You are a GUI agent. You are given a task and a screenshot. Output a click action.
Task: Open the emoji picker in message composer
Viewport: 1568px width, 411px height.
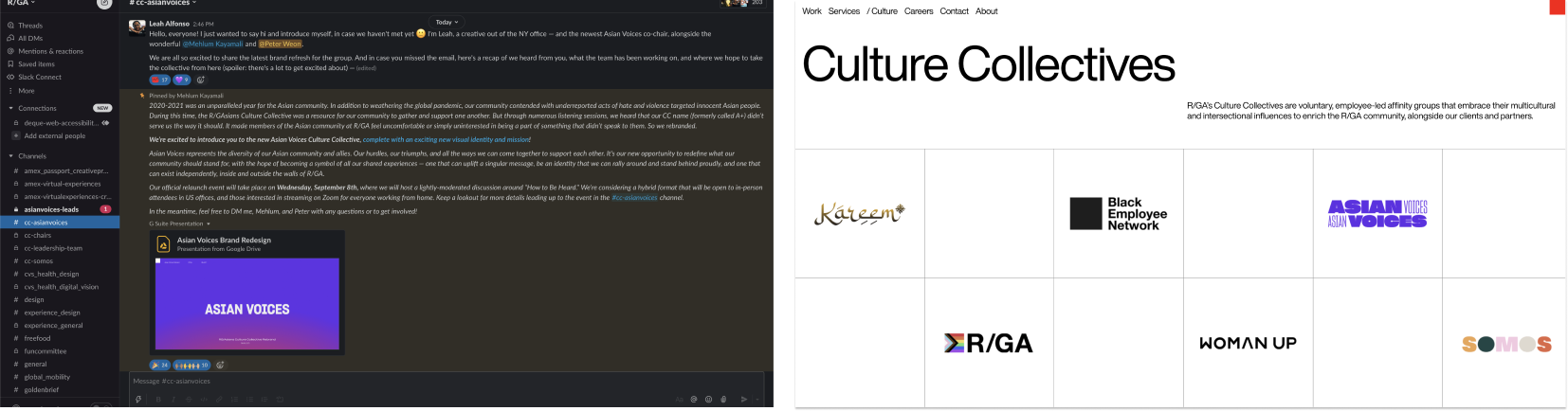click(708, 400)
